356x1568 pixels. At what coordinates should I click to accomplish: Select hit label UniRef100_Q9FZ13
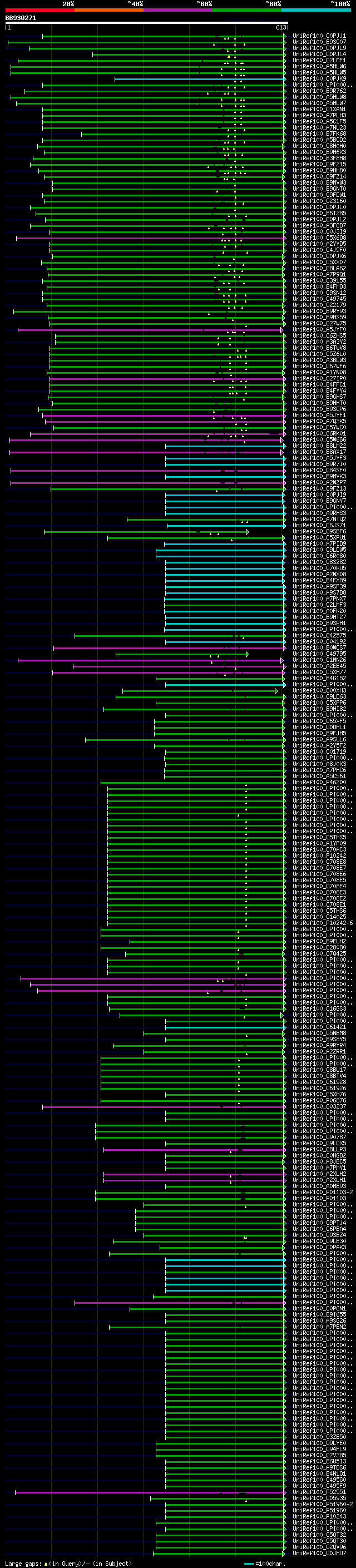pos(319,489)
